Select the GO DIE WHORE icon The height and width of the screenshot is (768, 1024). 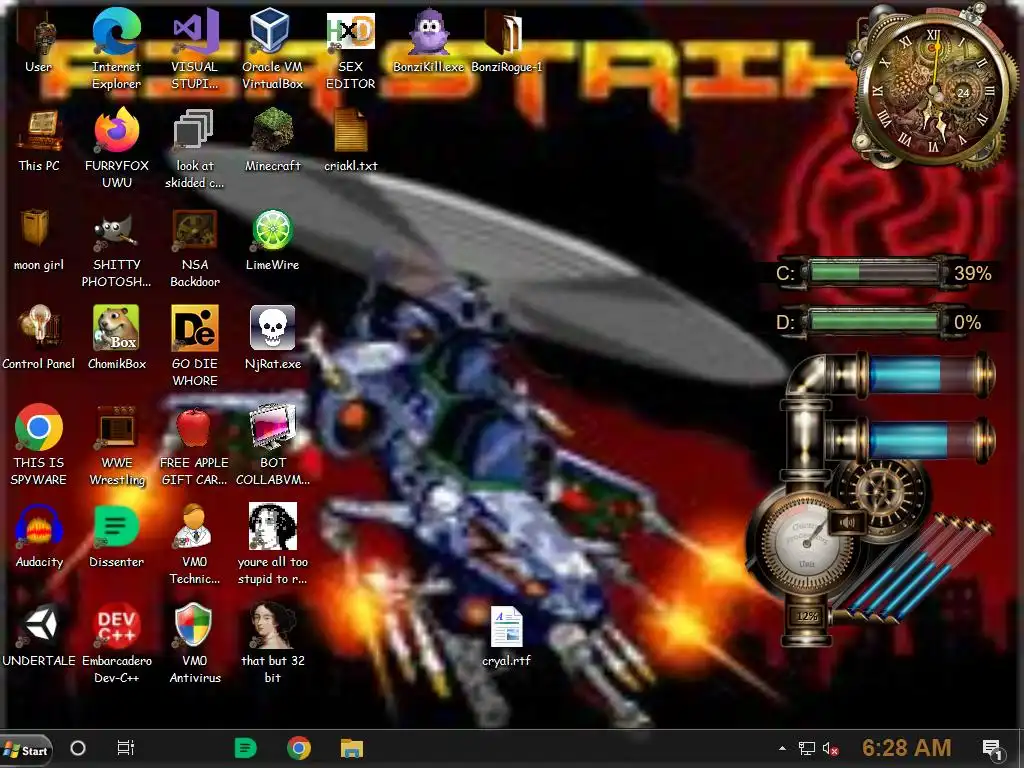click(x=195, y=346)
